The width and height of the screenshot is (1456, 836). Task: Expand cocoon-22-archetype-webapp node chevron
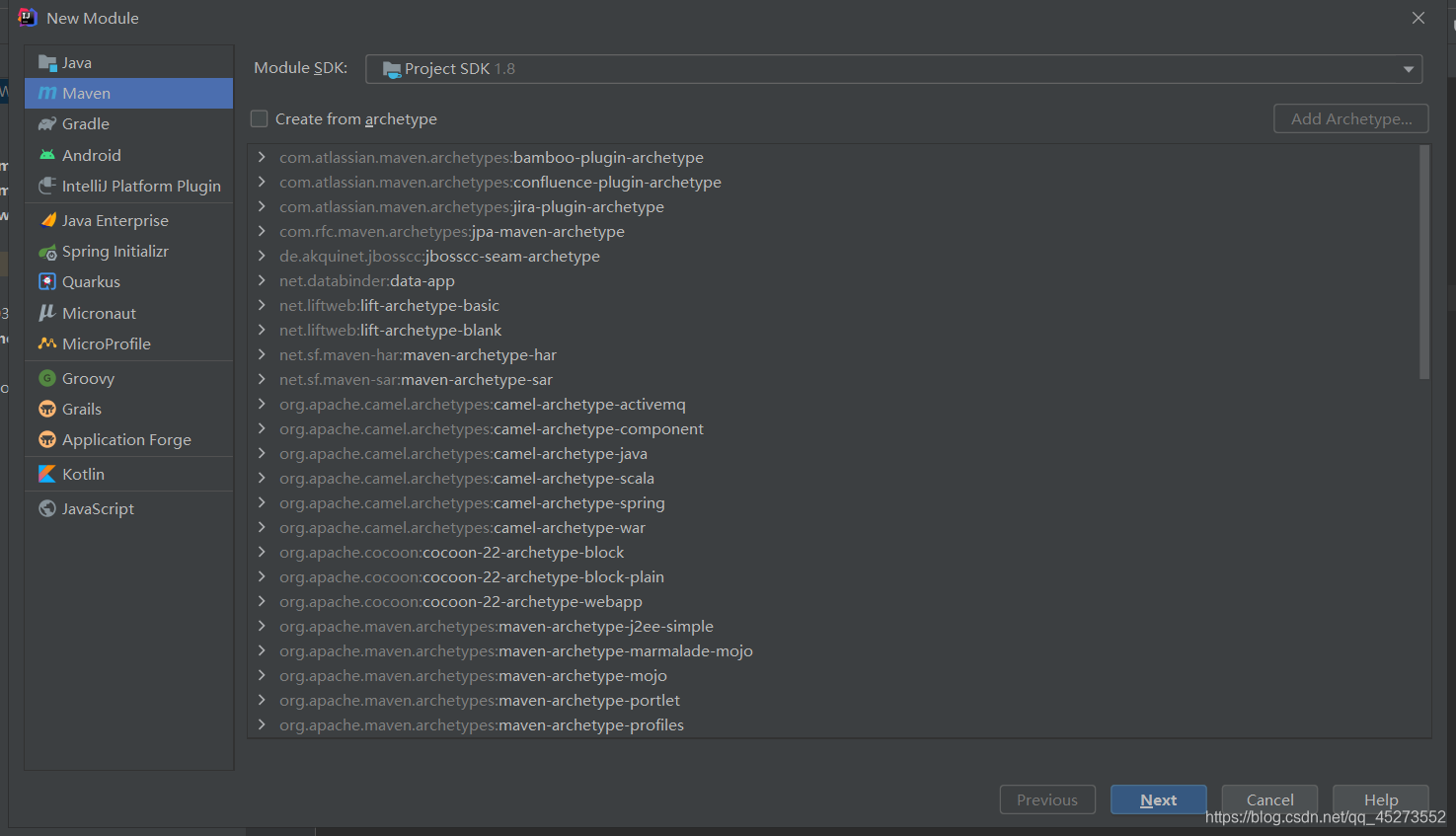[262, 601]
